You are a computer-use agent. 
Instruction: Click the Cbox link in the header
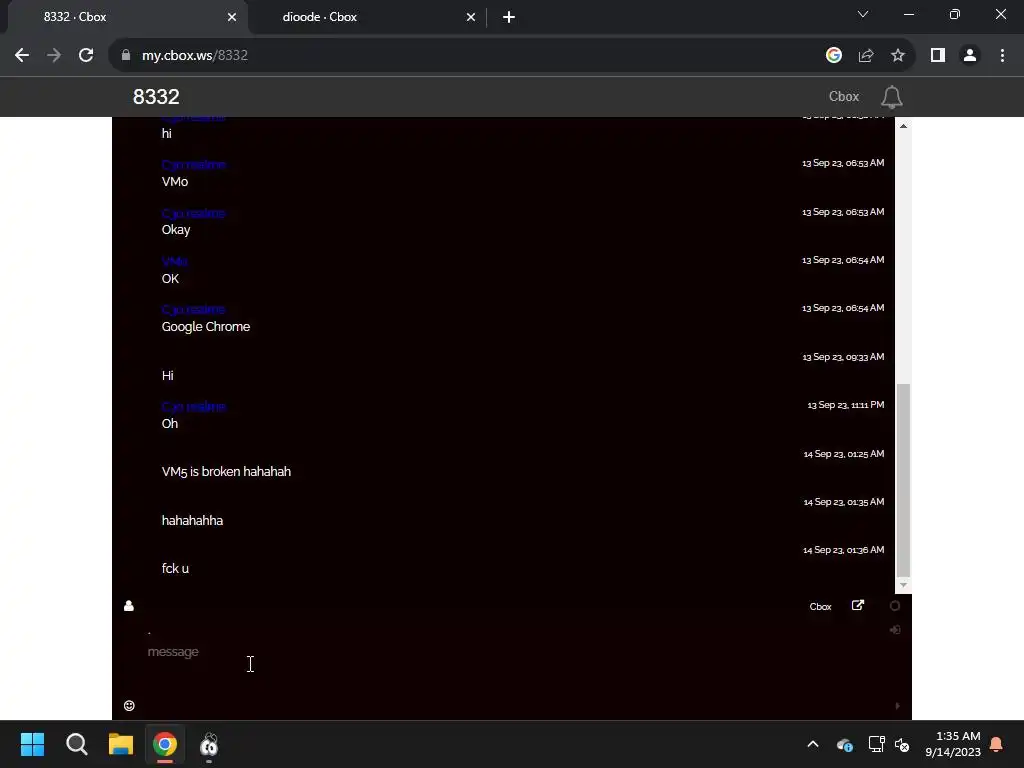pos(844,97)
